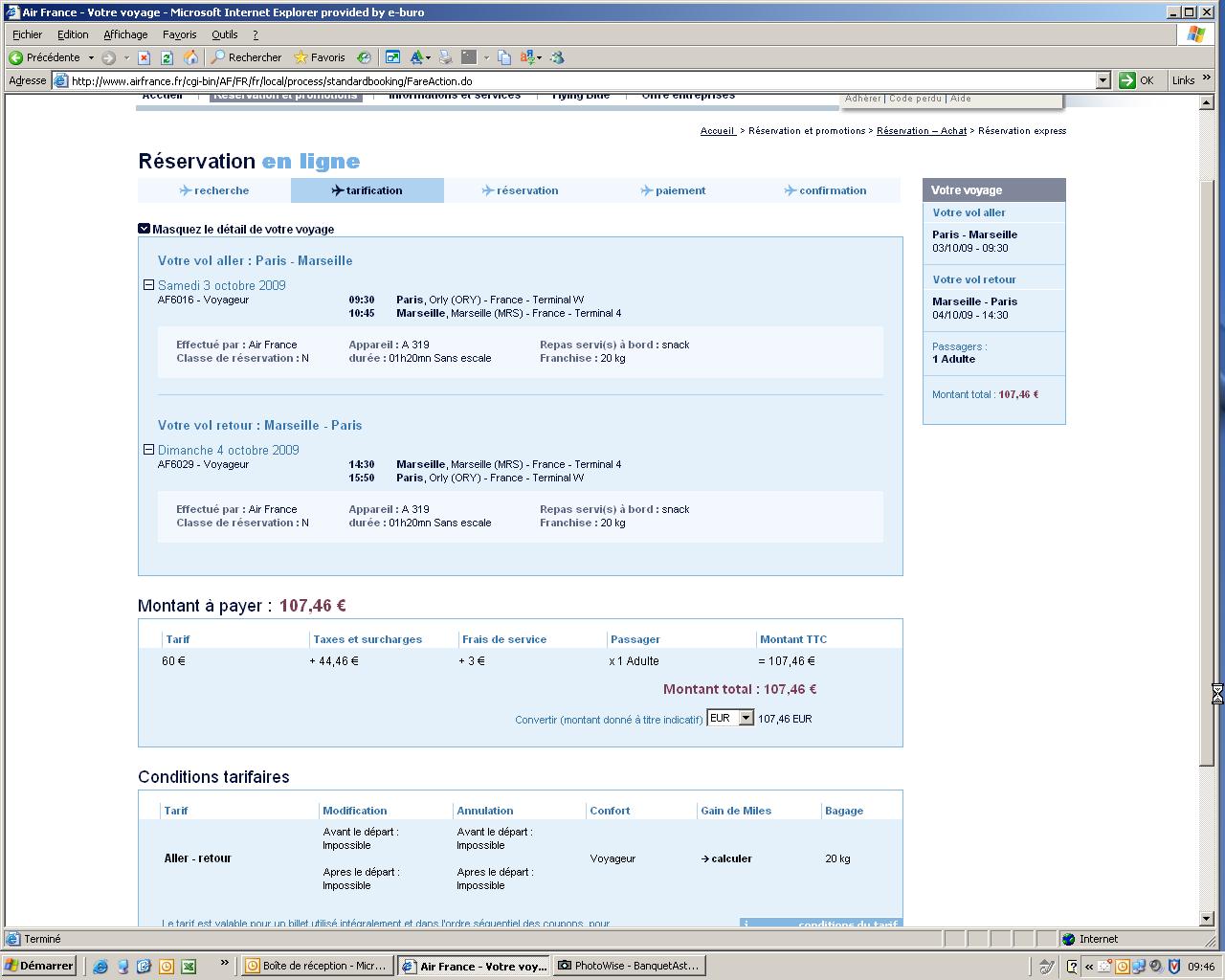This screenshot has width=1225, height=980.
Task: Click the Réservation – Achat breadcrumb link
Action: (x=921, y=131)
